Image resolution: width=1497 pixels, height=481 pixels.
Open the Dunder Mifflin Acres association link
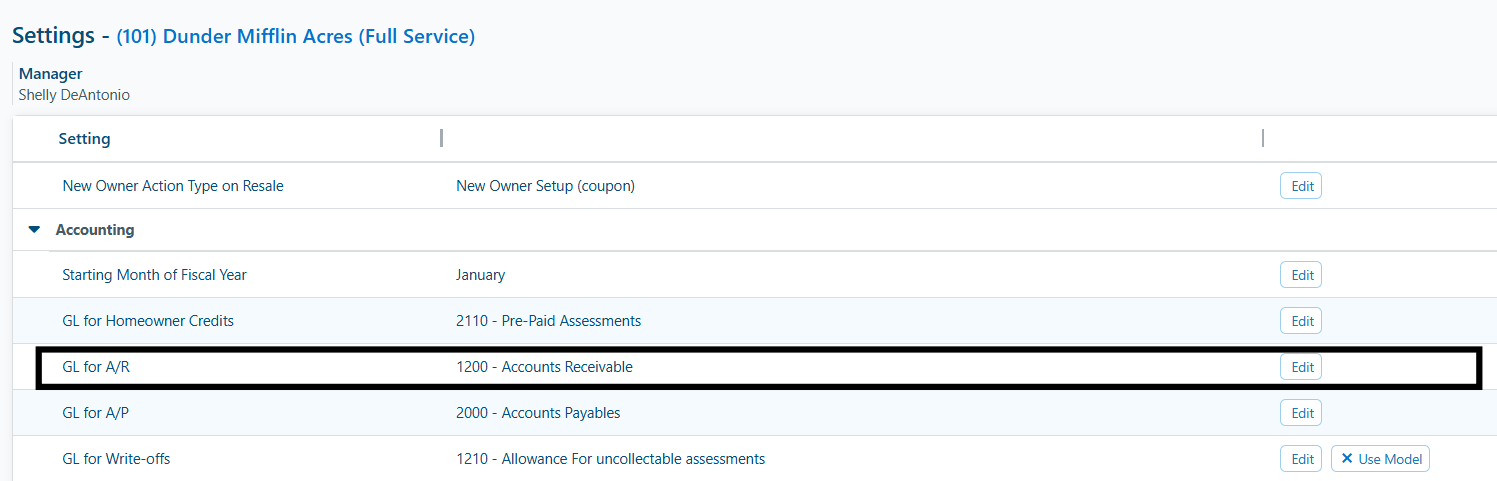(x=295, y=37)
